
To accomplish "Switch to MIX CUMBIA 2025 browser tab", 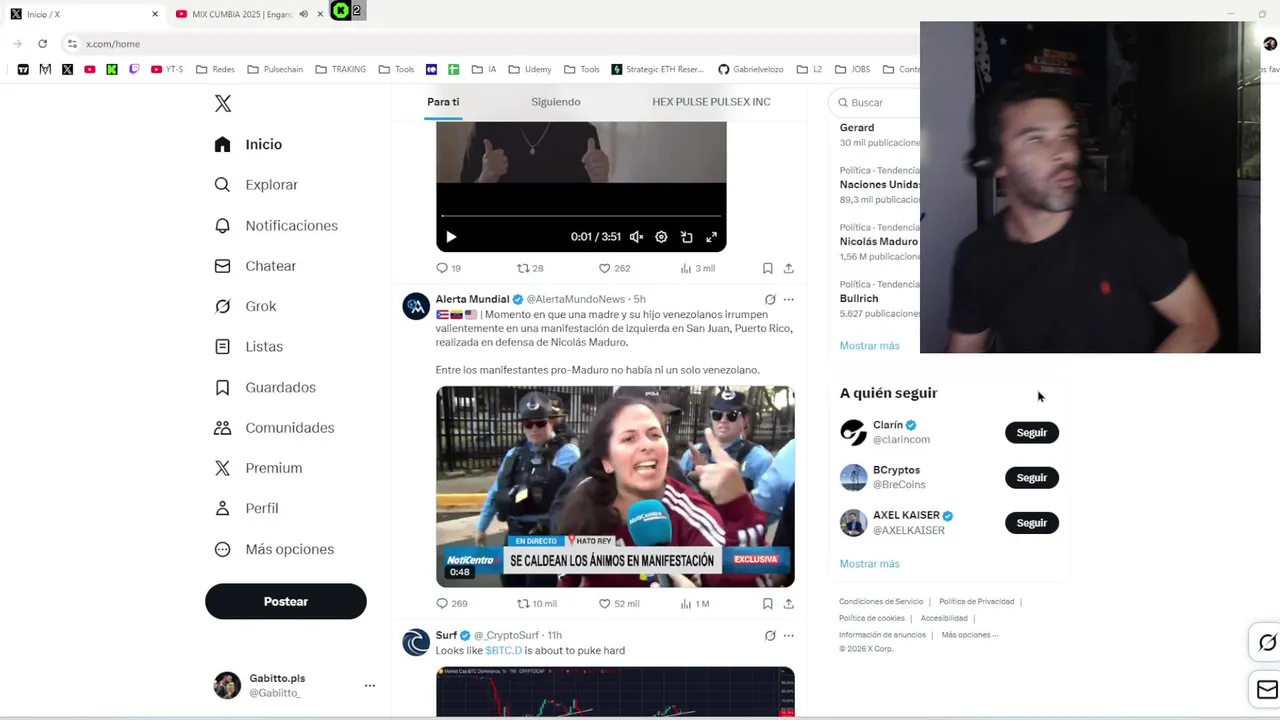I will [241, 14].
